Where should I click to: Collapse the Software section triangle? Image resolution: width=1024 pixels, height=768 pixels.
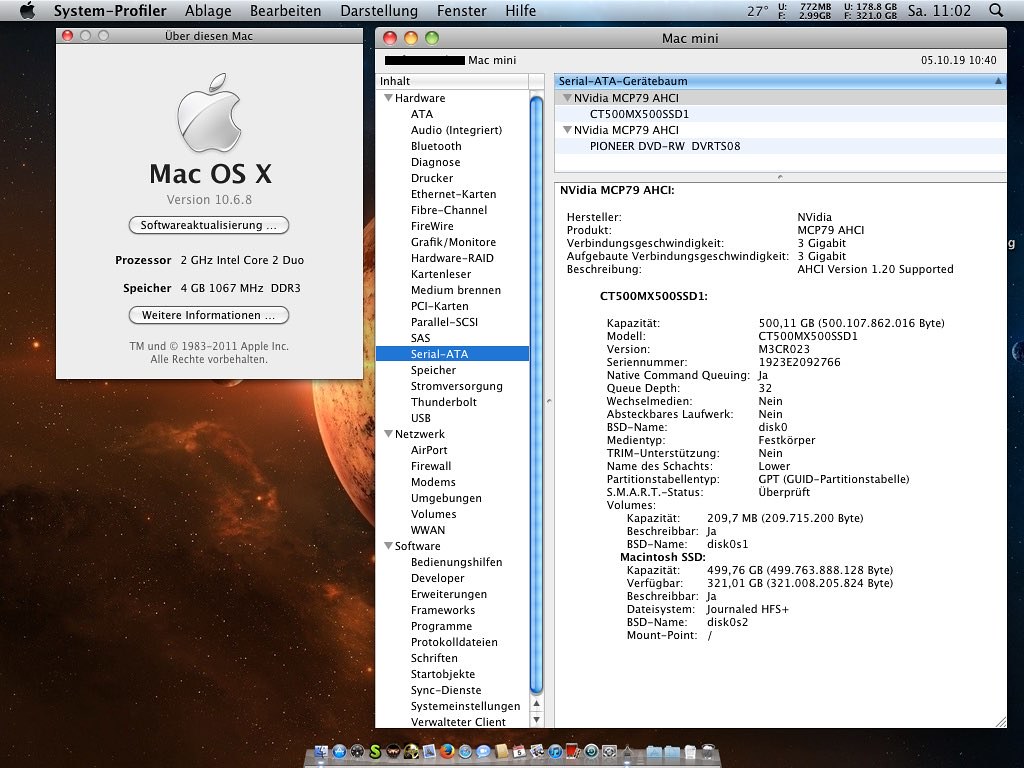[387, 546]
